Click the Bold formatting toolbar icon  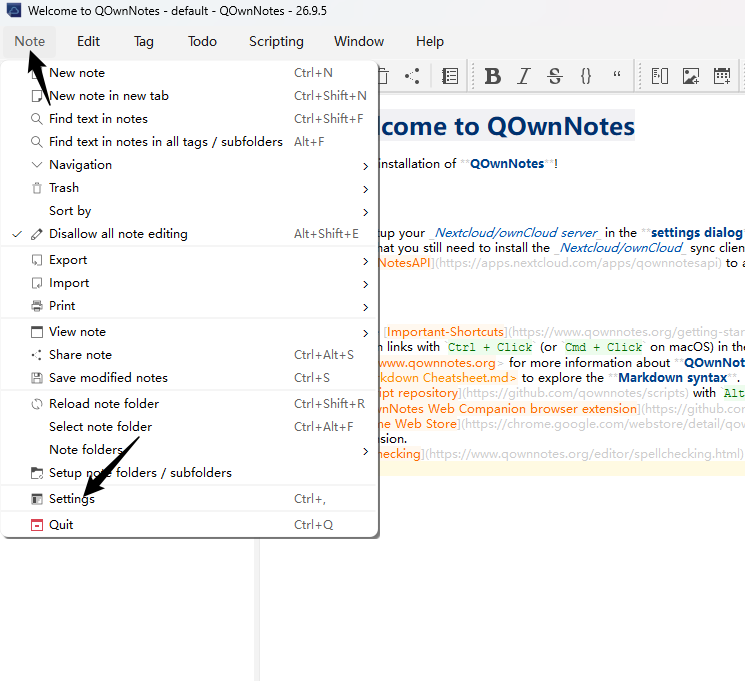[493, 76]
